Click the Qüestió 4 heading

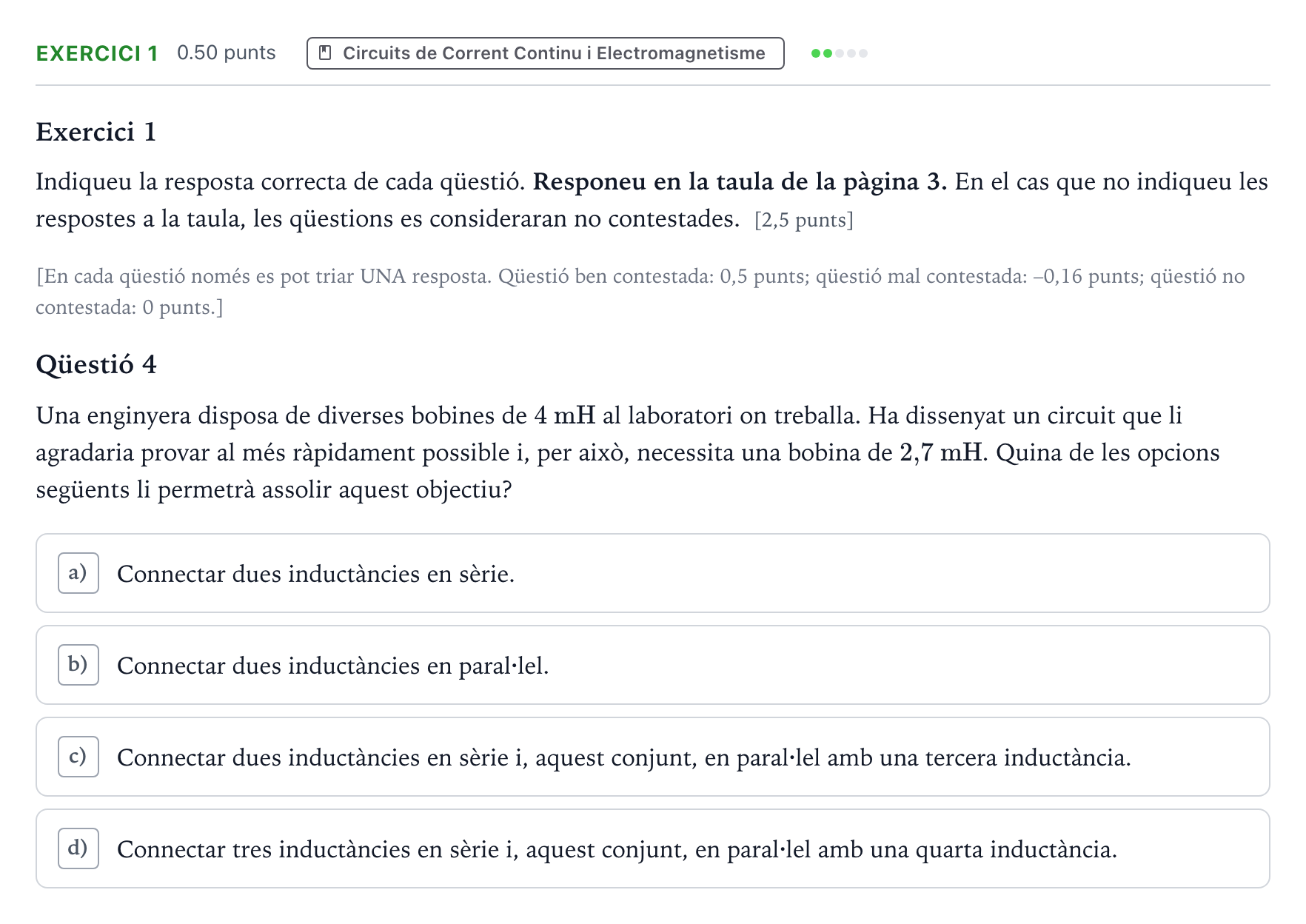point(96,364)
